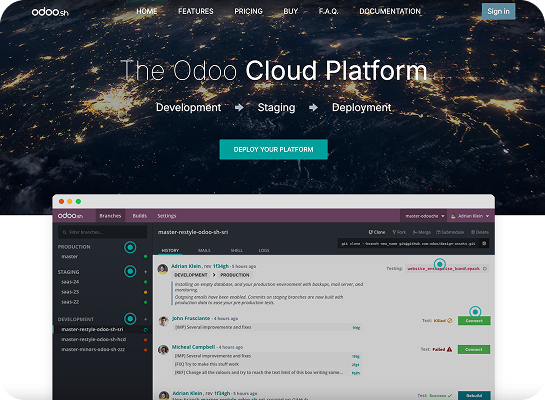Click the Filter branches search field

[102, 232]
